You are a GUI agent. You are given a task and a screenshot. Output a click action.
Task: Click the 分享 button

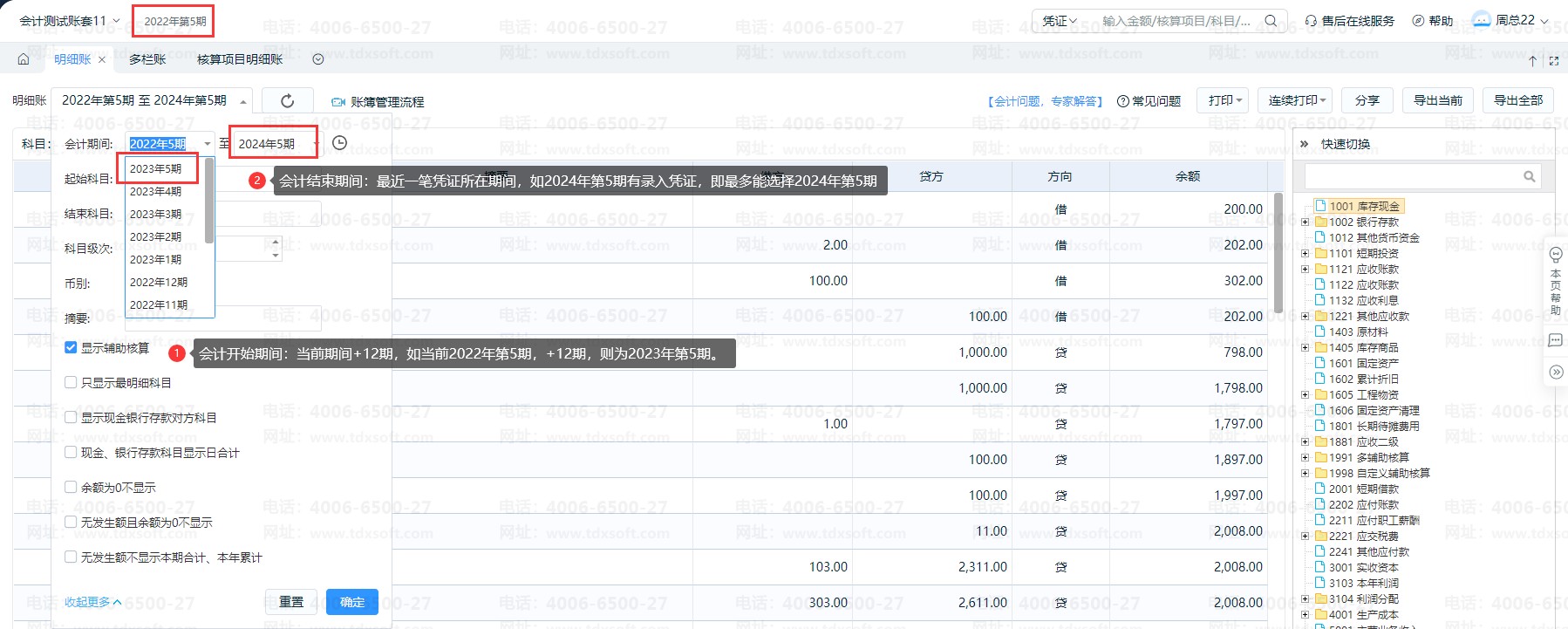click(1367, 100)
